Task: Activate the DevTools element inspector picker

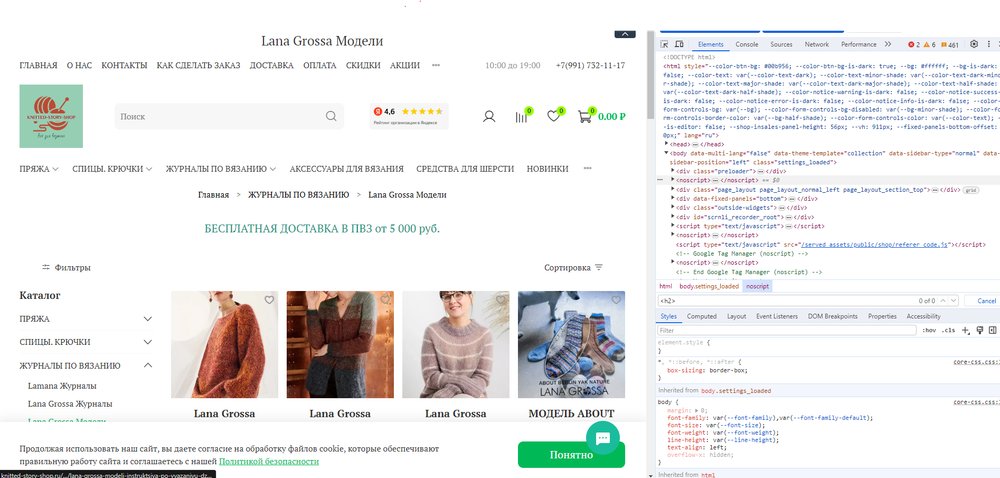Action: pos(665,45)
